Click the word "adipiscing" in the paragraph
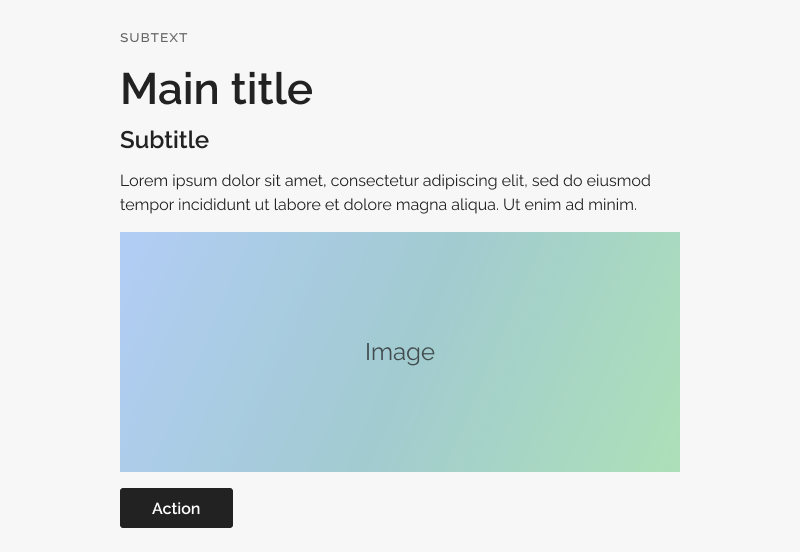The image size is (800, 552). (x=459, y=181)
